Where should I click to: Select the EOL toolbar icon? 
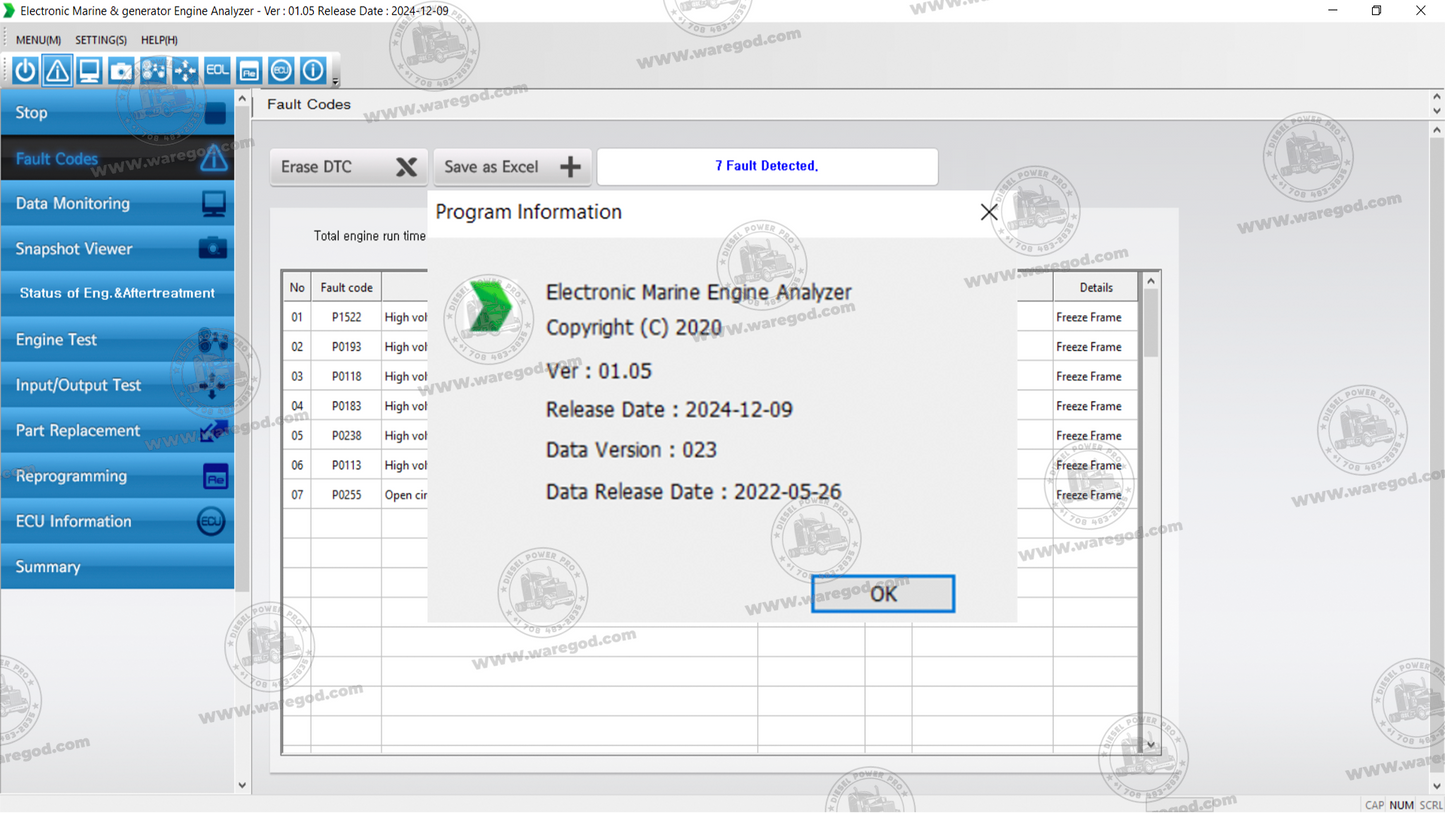point(217,70)
